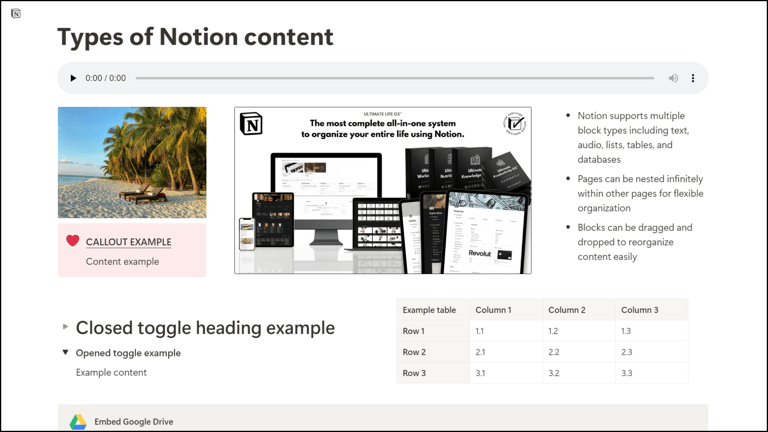Open the beach palm tree image
Screen dimensions: 768x432
[132, 163]
